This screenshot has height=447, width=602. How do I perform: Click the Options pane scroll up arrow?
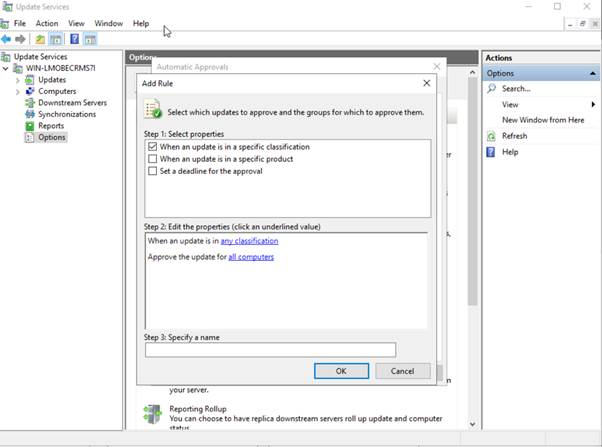click(473, 72)
